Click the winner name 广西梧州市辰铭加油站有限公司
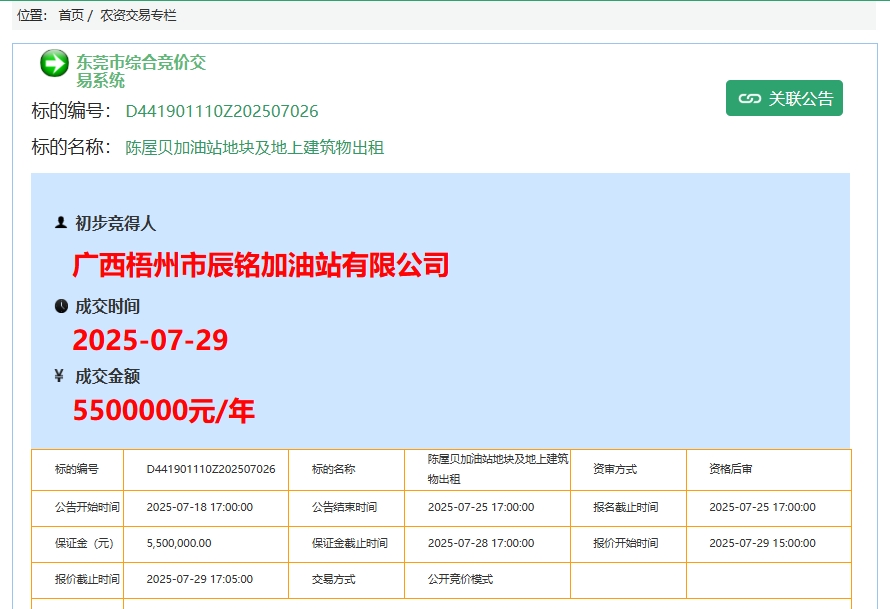 [261, 265]
